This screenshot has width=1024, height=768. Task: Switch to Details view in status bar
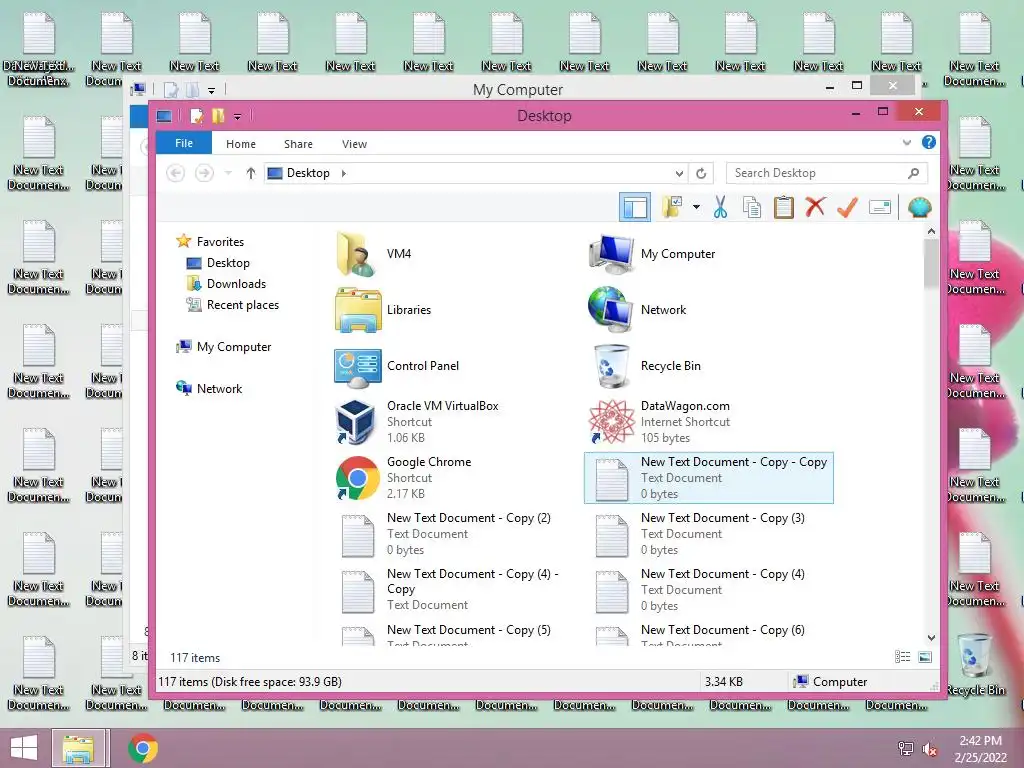(903, 657)
